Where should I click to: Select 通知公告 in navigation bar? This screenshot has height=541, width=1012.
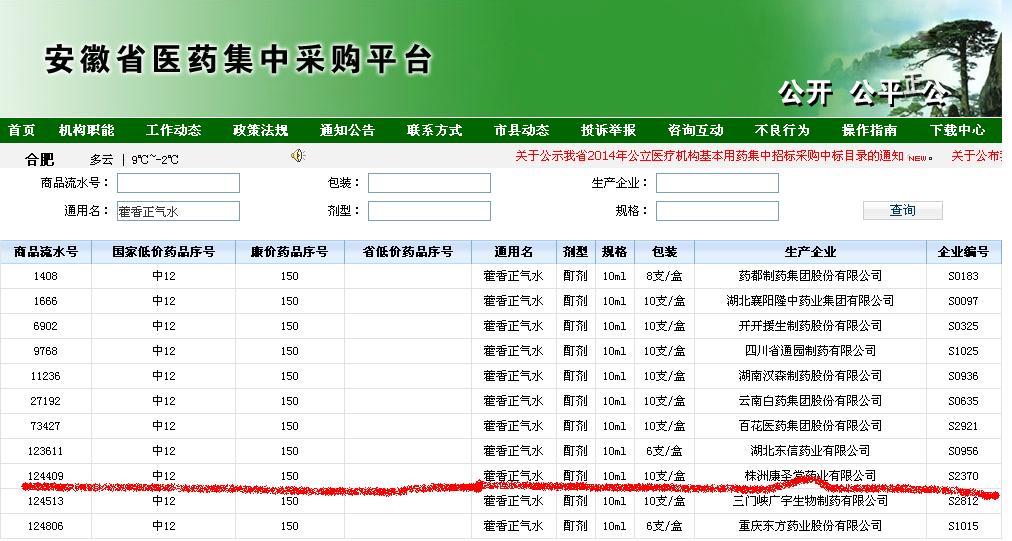coord(347,130)
